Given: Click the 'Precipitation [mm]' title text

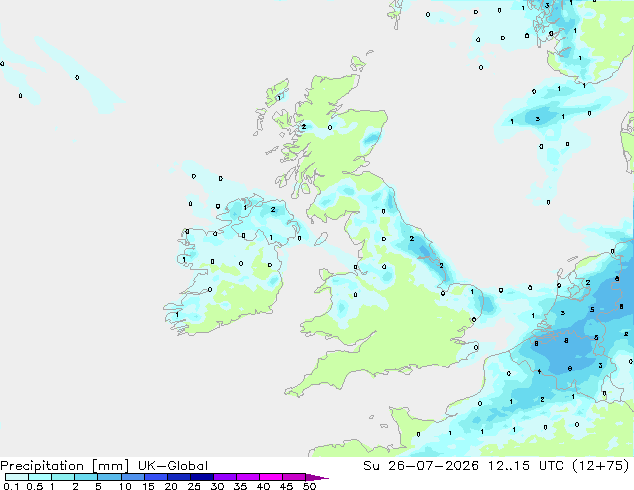Looking at the screenshot, I should pos(64,466).
